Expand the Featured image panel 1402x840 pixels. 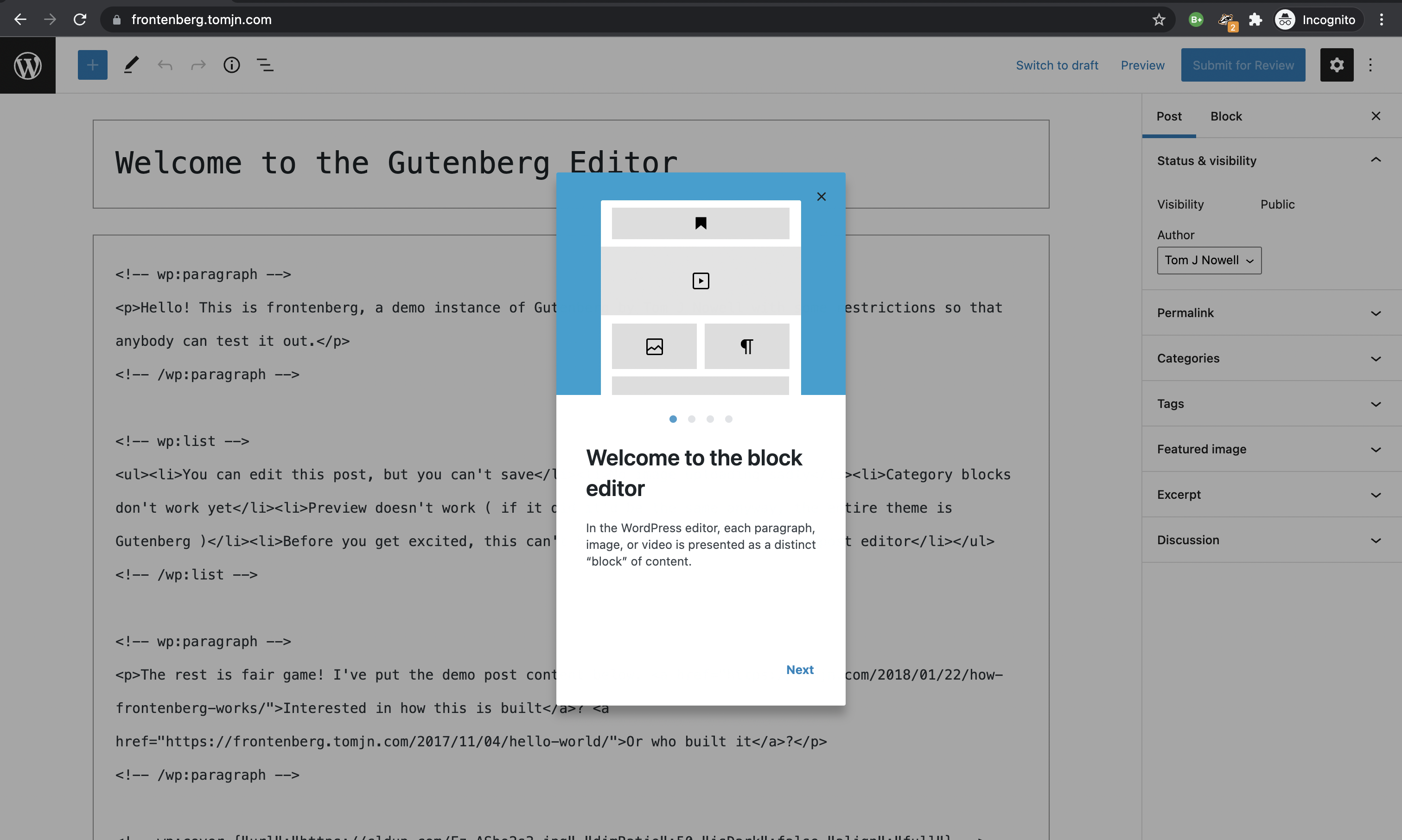1272,449
